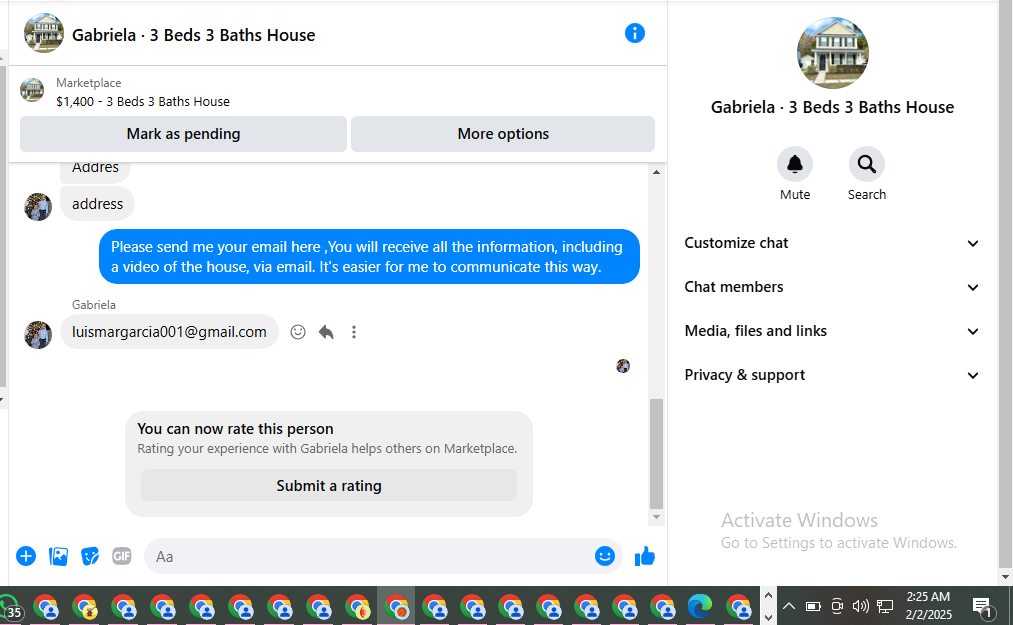Search in conversation using magnifier icon
Screen dimensions: 1013x625
(866, 165)
